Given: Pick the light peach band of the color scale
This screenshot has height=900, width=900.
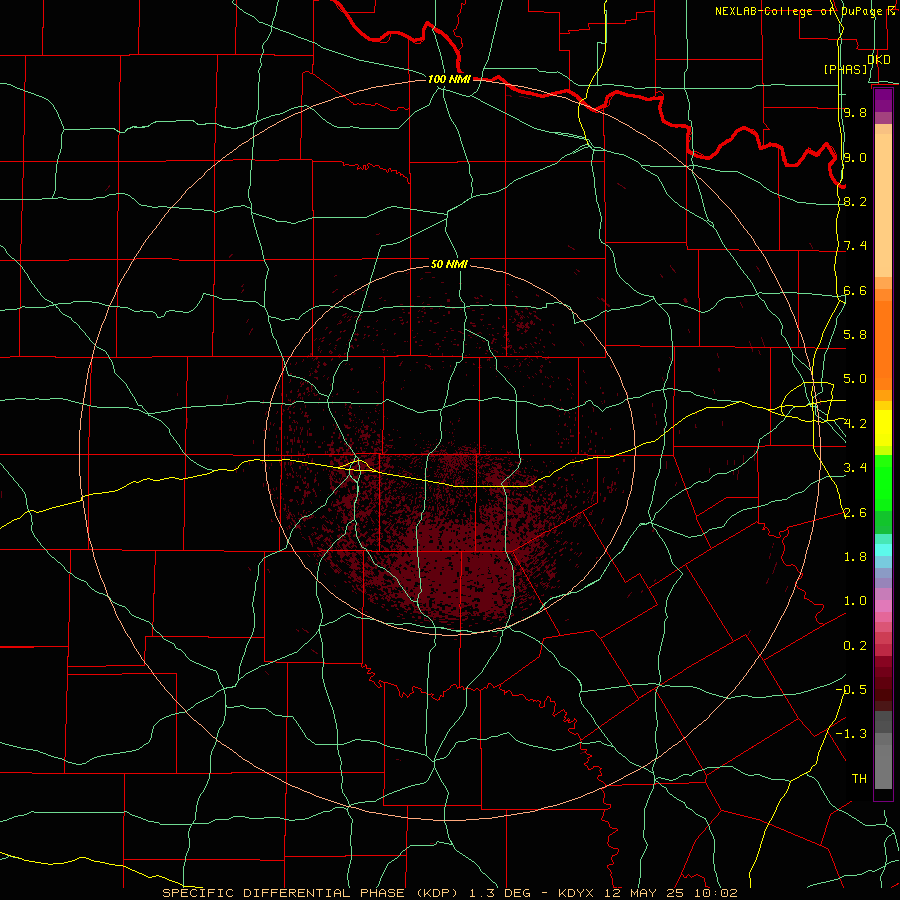Looking at the screenshot, I should coord(883,205).
